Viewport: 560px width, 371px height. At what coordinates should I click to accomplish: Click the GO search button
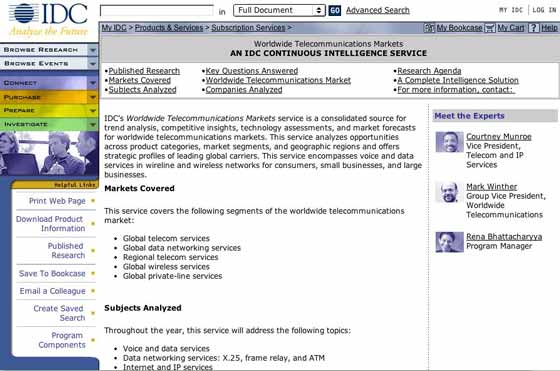(334, 10)
